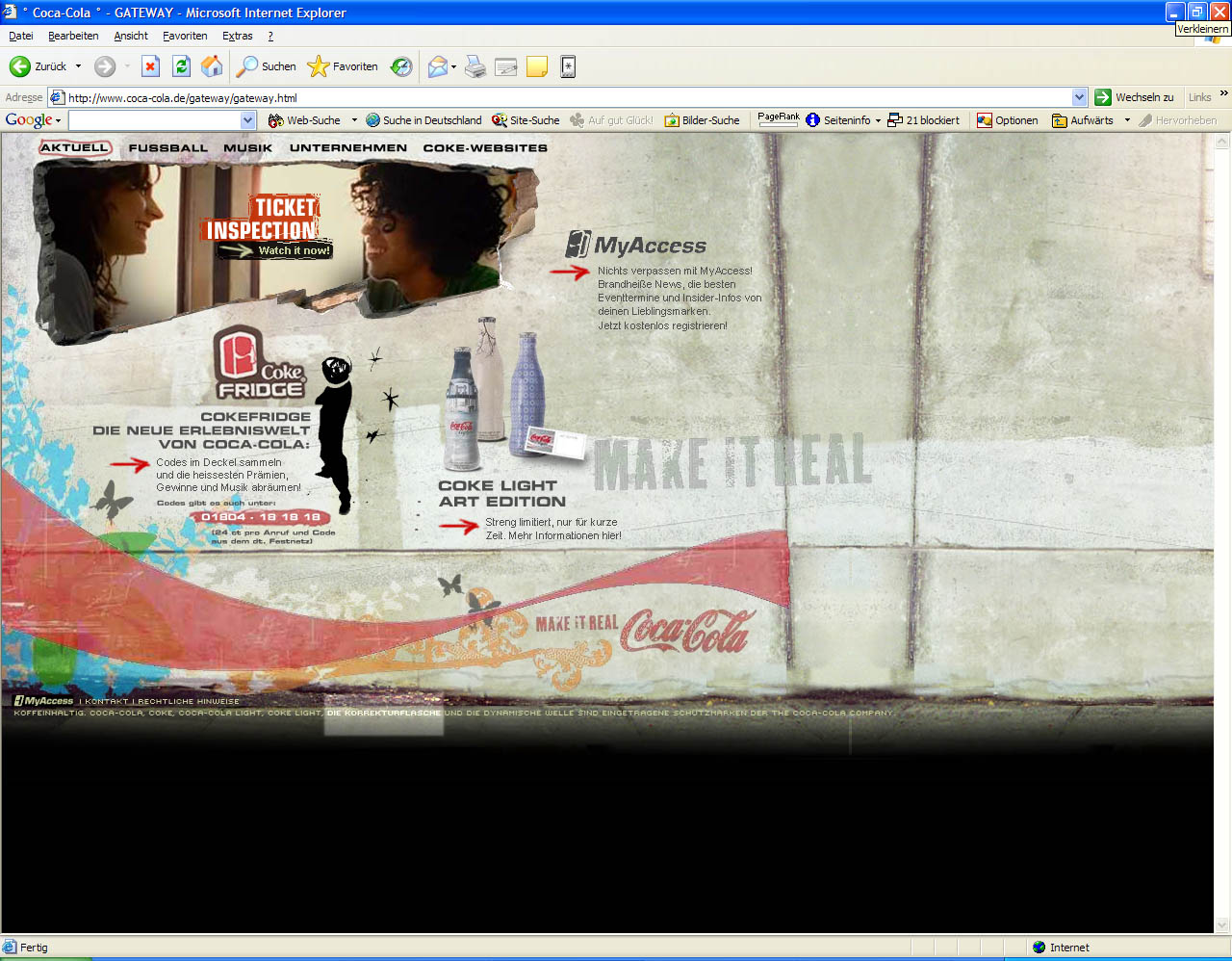Select the UNTERNEHMEN navigation tab

click(348, 148)
